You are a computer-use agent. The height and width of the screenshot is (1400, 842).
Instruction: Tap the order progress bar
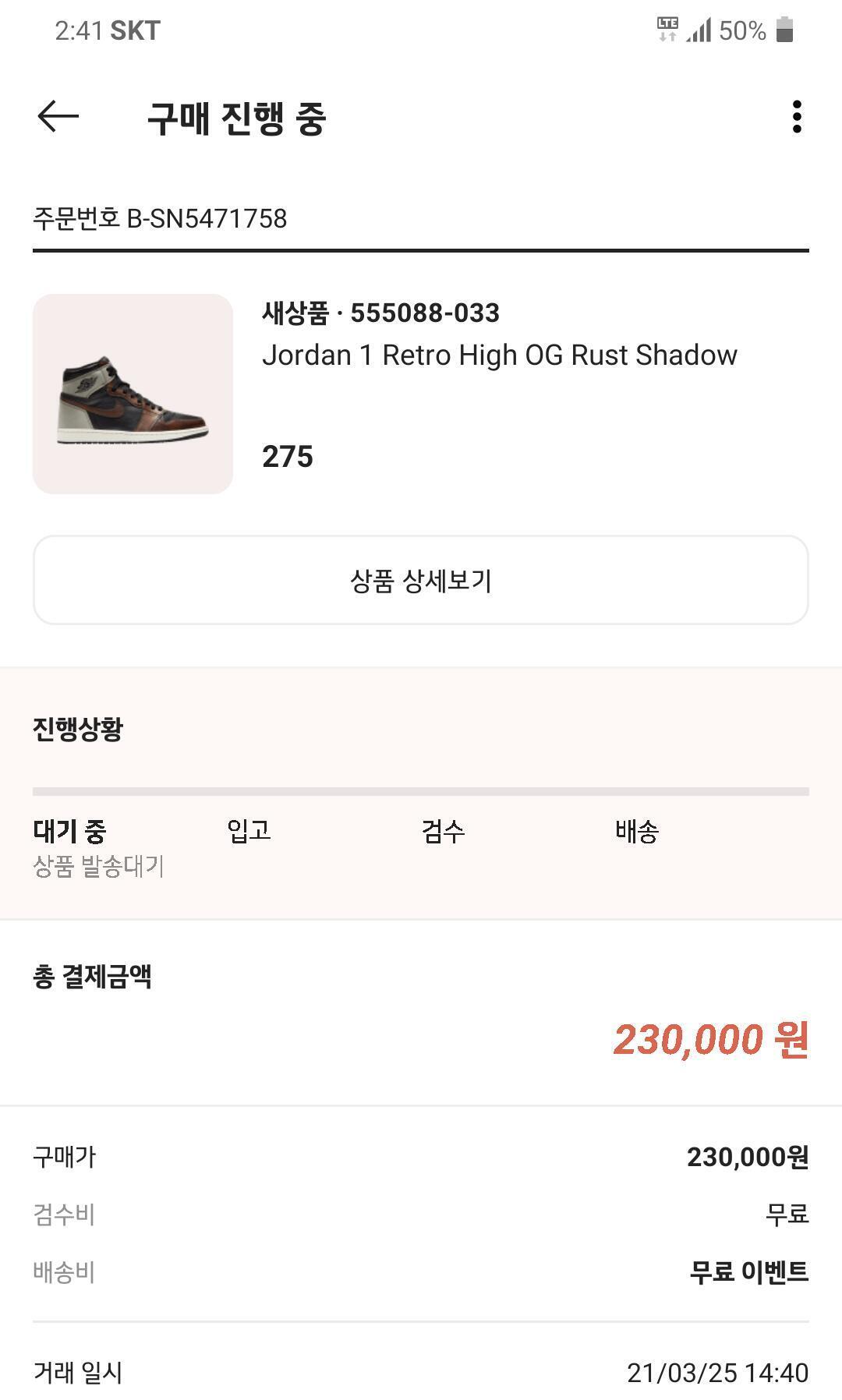[421, 792]
